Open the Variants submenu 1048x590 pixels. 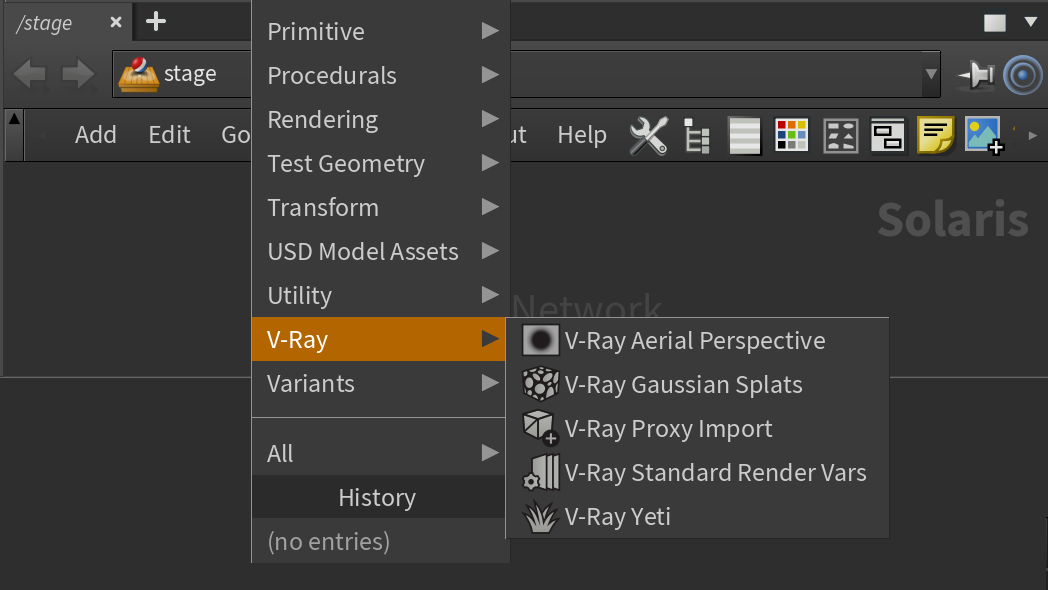pos(378,384)
